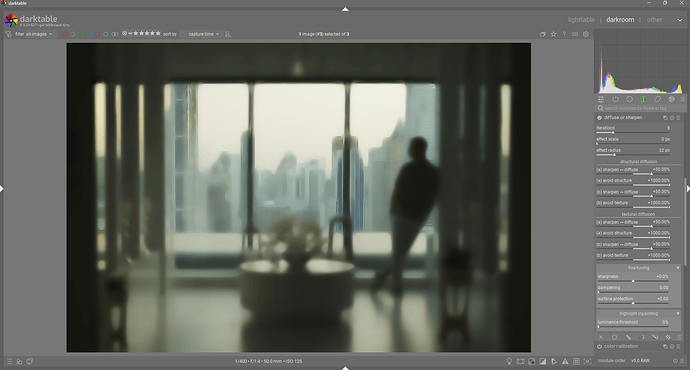Toggle green color label filter
Image resolution: width=690 pixels, height=370 pixels.
coord(81,34)
